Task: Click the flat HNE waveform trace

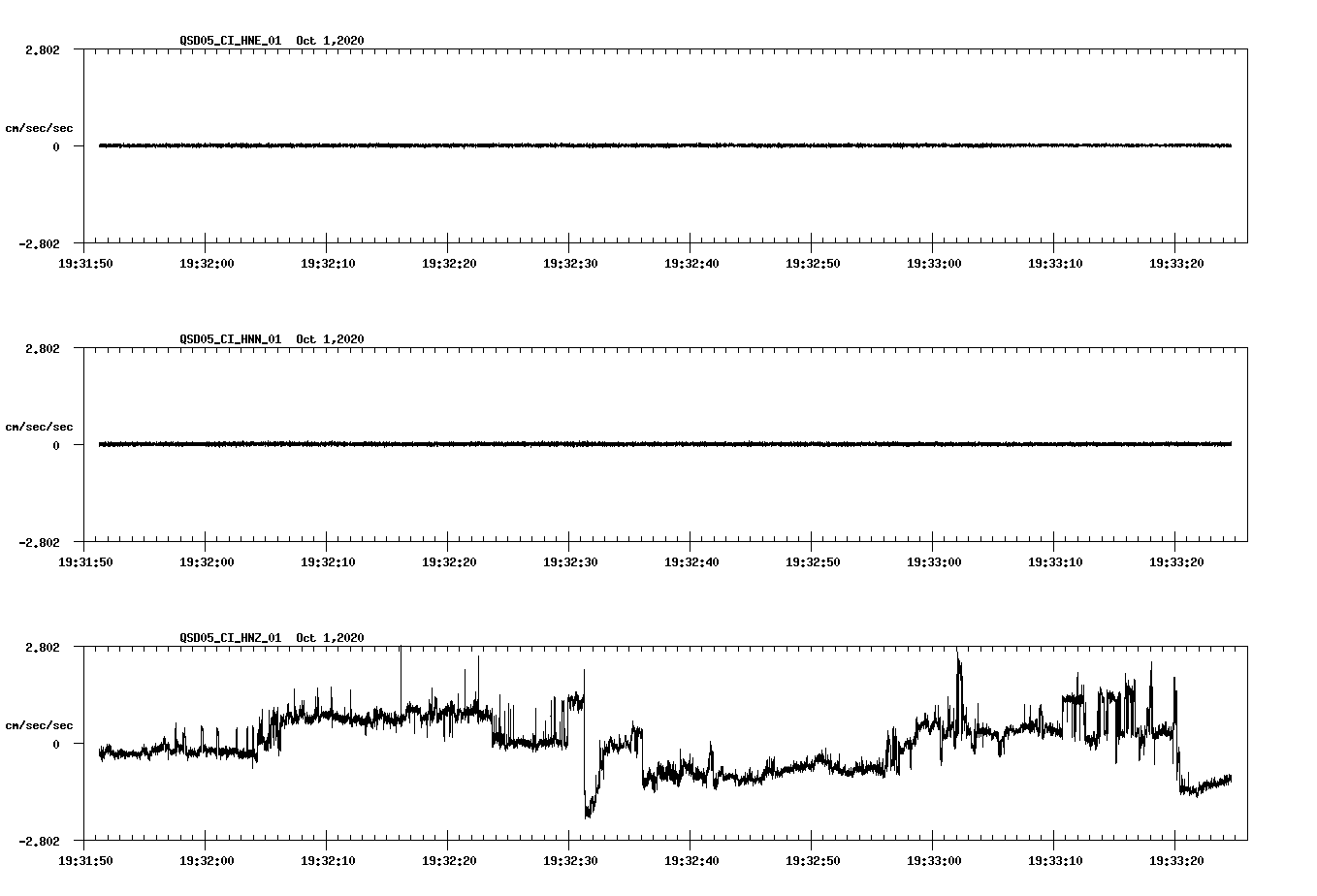Action: (x=582, y=146)
